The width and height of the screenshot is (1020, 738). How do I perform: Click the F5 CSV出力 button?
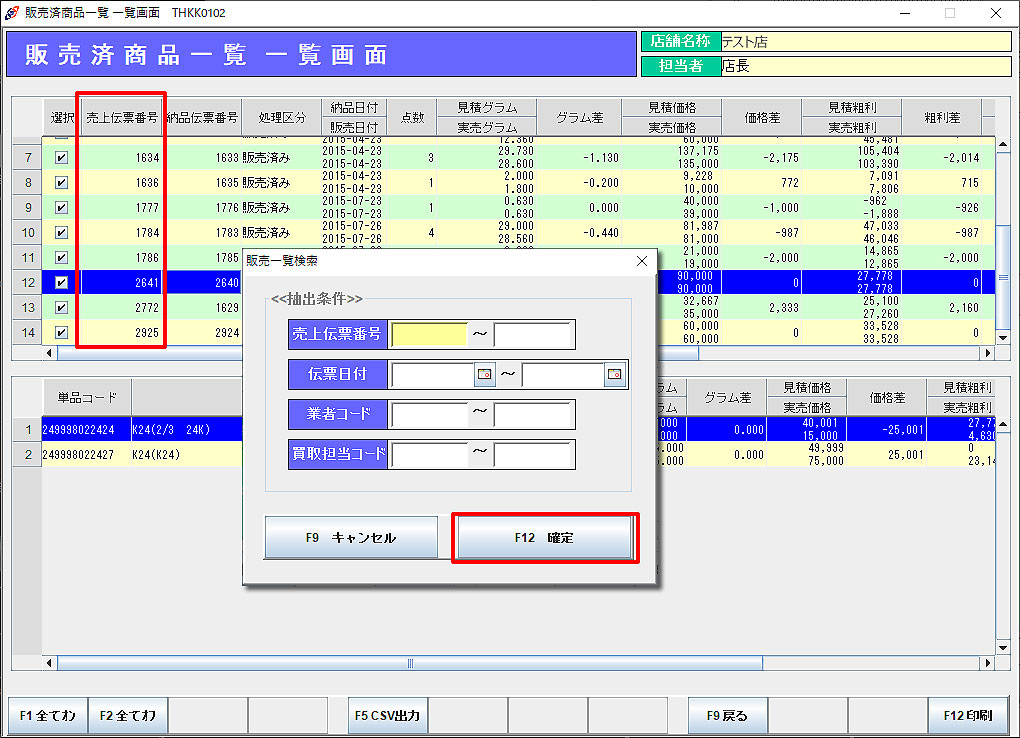point(388,716)
